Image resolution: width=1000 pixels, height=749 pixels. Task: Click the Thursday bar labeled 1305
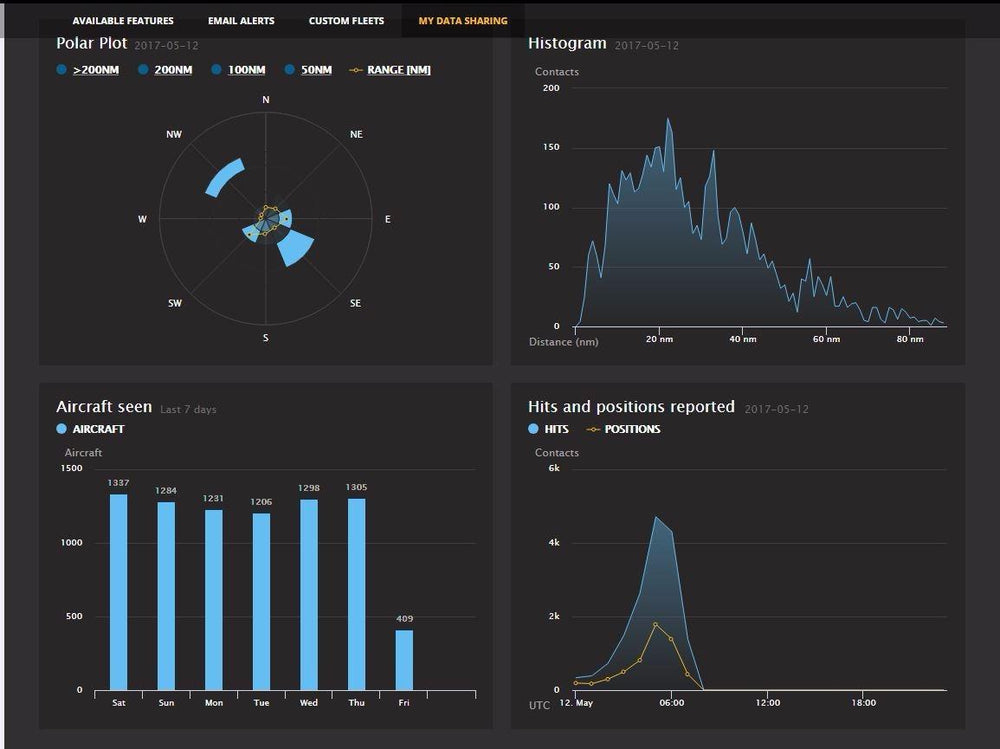pos(357,595)
